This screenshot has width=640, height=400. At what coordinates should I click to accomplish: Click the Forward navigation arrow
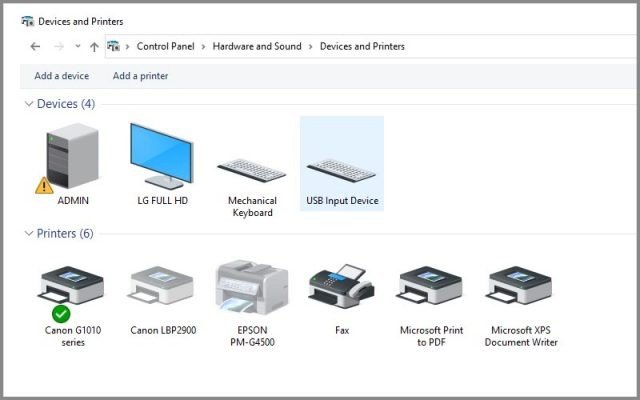[x=59, y=47]
